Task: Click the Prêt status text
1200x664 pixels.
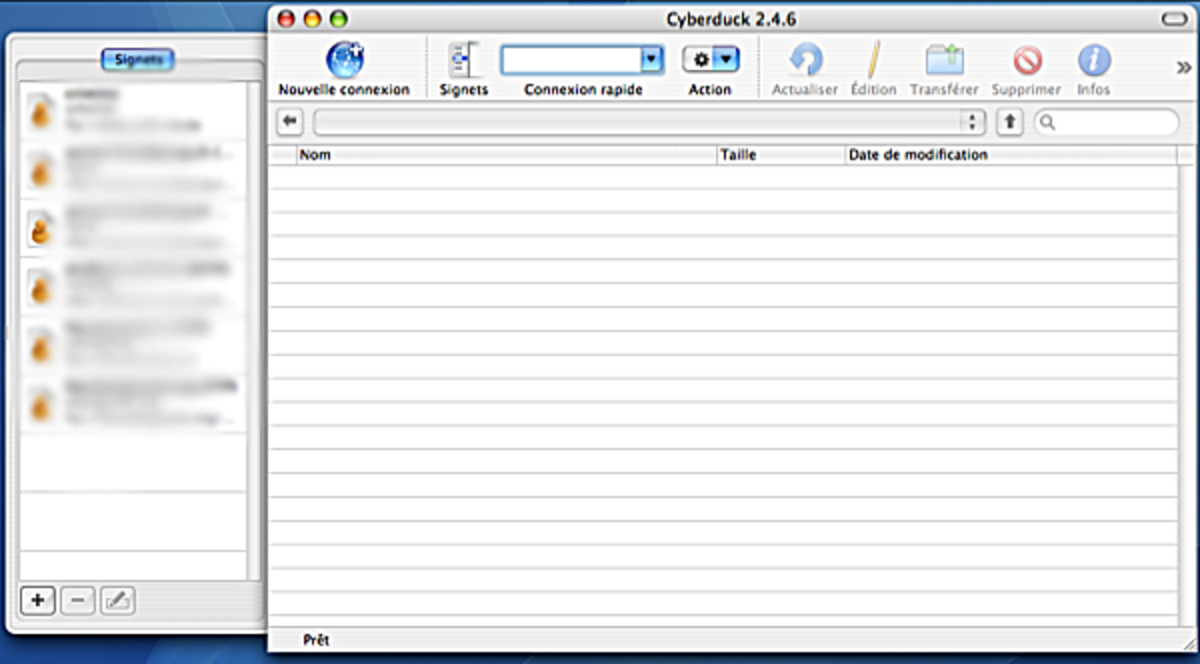Action: click(x=316, y=640)
